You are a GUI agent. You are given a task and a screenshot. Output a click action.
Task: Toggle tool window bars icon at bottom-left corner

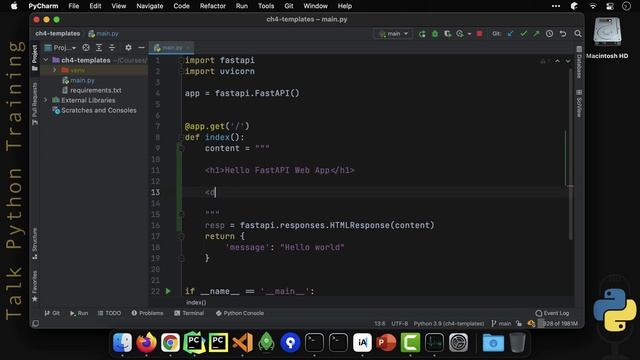(36, 324)
